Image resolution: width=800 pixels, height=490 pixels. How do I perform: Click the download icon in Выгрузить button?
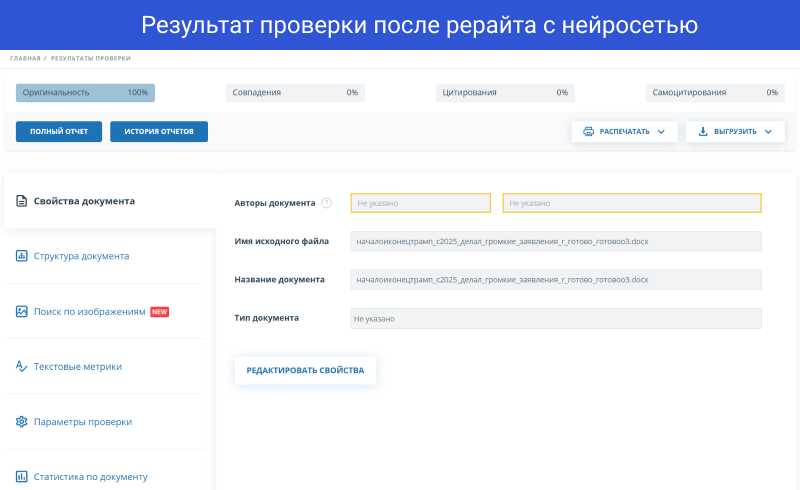click(703, 132)
